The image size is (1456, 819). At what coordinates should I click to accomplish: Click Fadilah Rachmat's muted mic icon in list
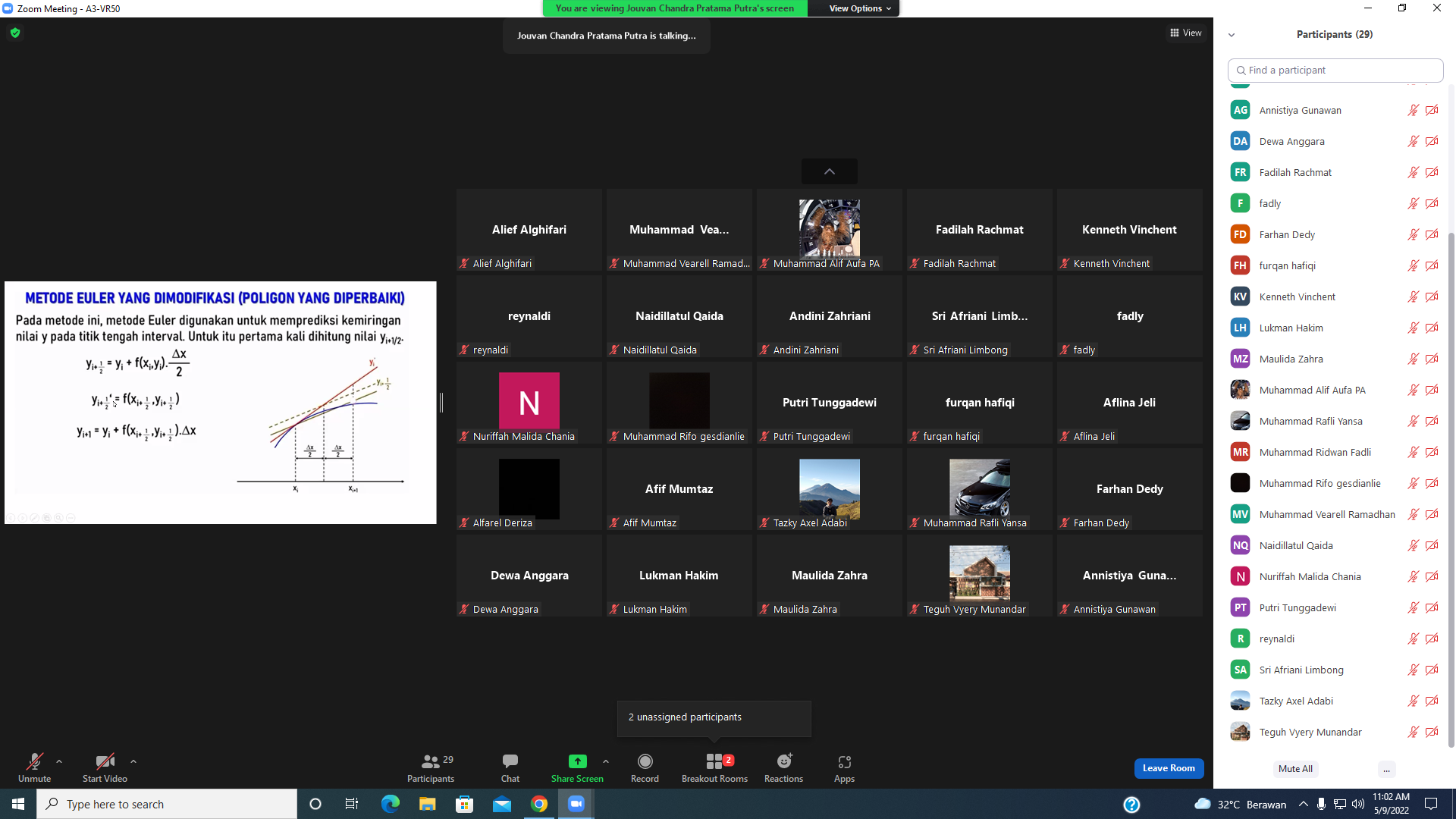1414,172
